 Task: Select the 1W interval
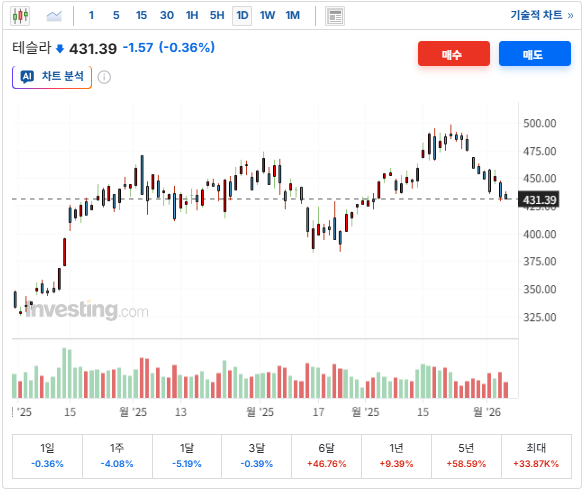tap(267, 15)
